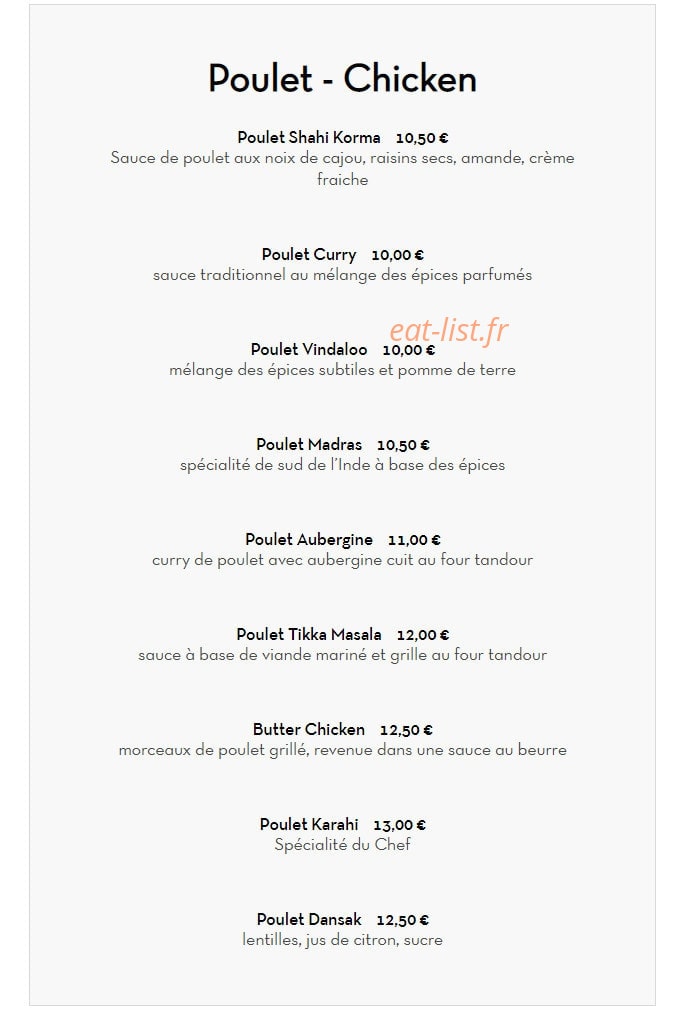678x1022 pixels.
Task: Select the Poulet Dansak dish name
Action: pos(309,920)
